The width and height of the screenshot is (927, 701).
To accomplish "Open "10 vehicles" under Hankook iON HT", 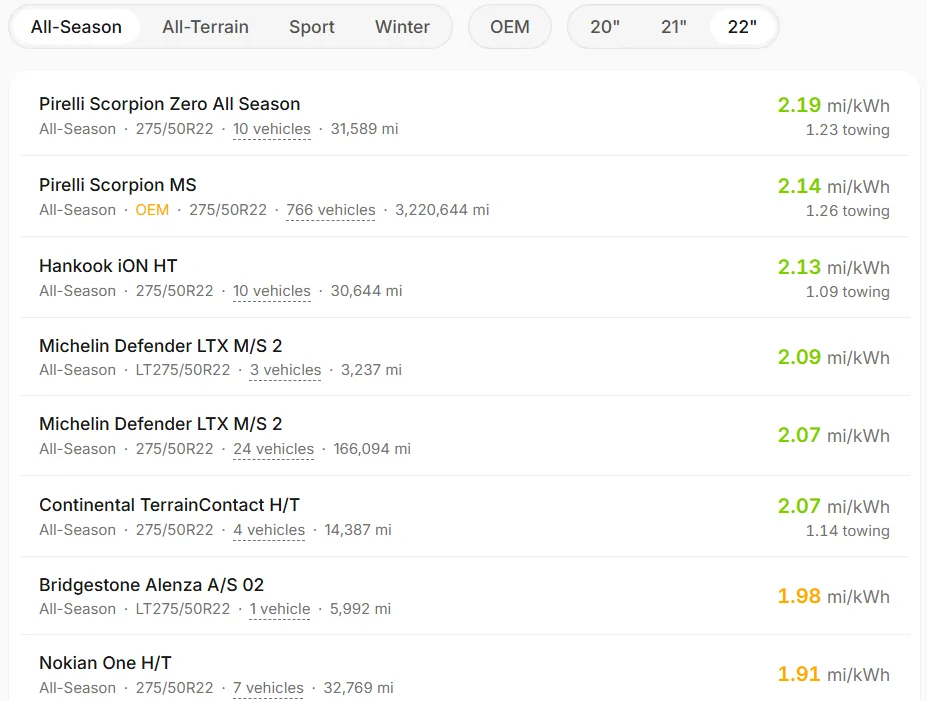I will click(271, 291).
